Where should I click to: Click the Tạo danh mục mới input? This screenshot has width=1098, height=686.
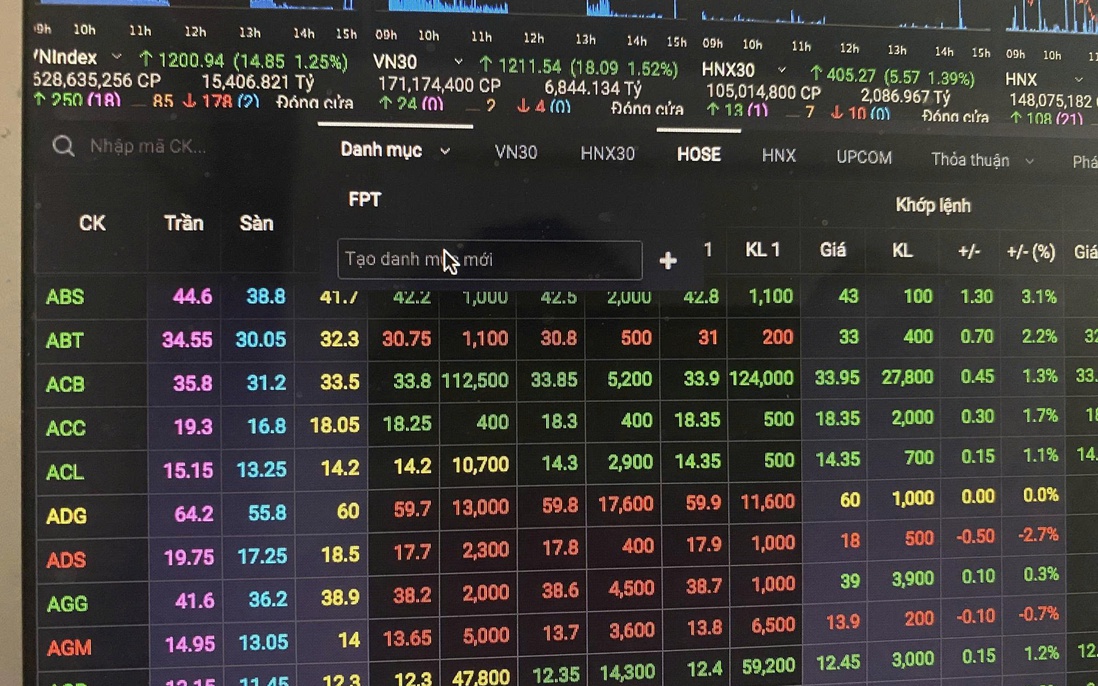point(489,260)
